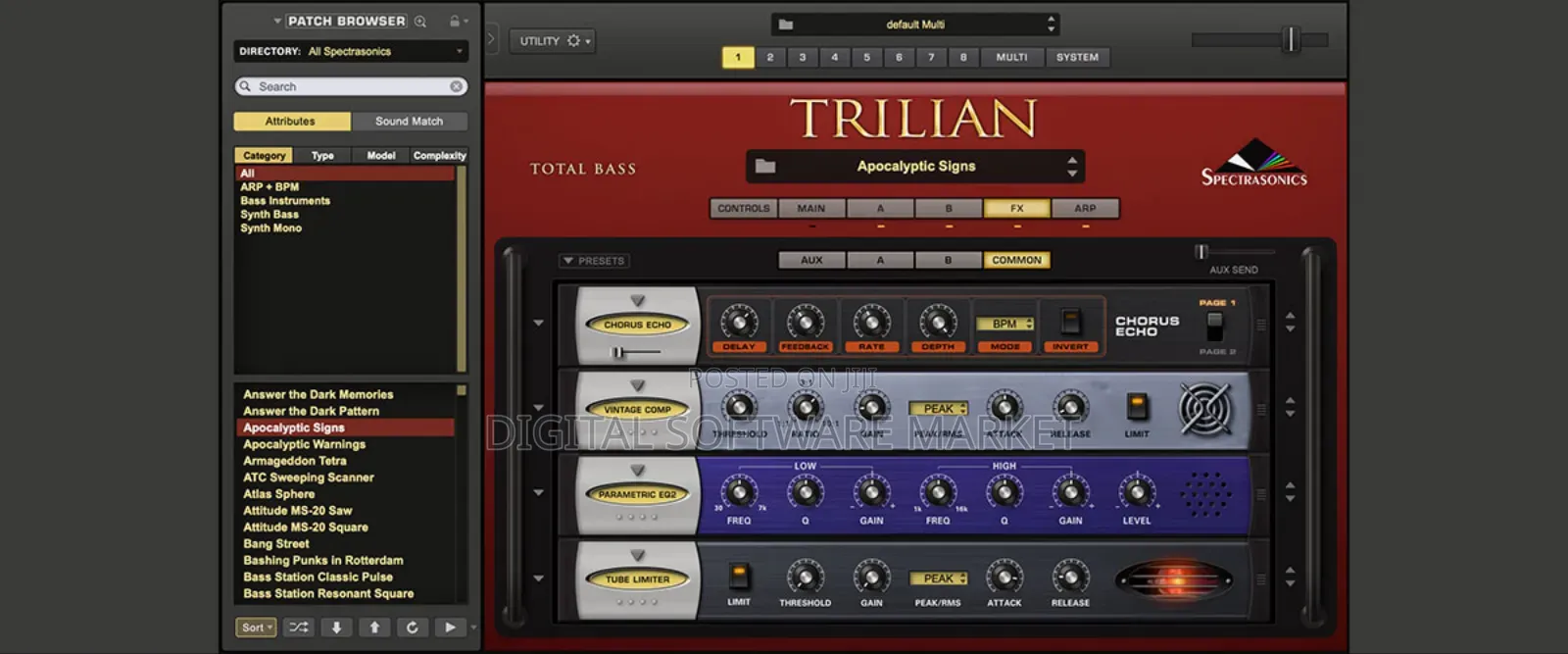The width and height of the screenshot is (1568, 654).
Task: Flip the Page 1/Page 2 switch
Action: (x=1215, y=326)
